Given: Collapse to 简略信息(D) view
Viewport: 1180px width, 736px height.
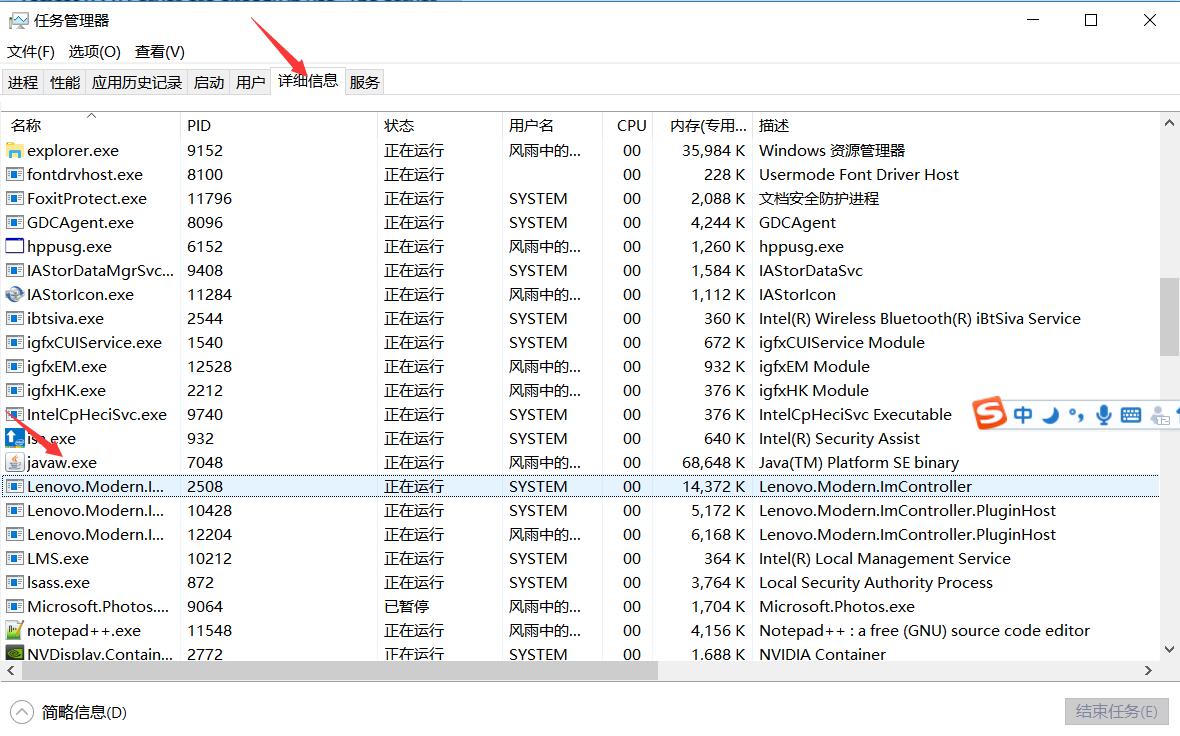Looking at the screenshot, I should (x=68, y=712).
